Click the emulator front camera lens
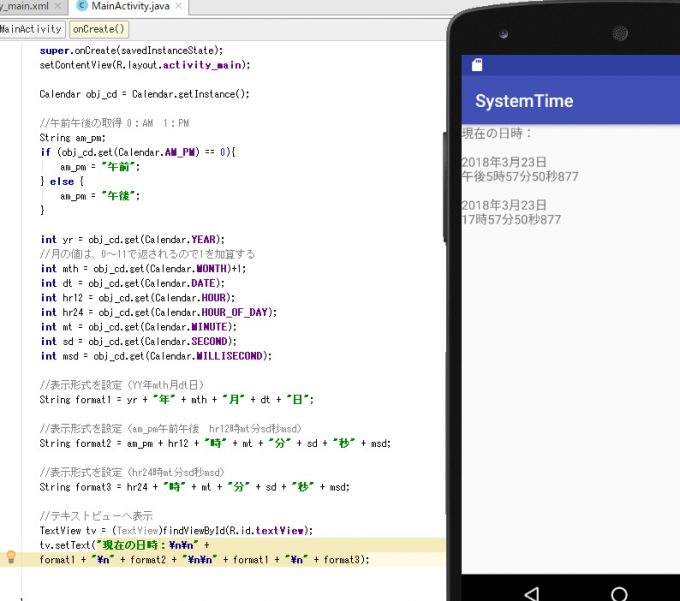This screenshot has width=680, height=601. [503, 33]
